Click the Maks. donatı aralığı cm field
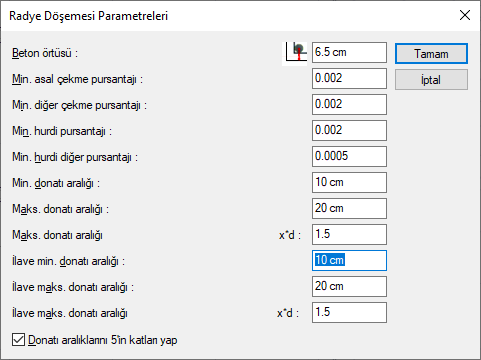The width and height of the screenshot is (481, 360). 349,208
